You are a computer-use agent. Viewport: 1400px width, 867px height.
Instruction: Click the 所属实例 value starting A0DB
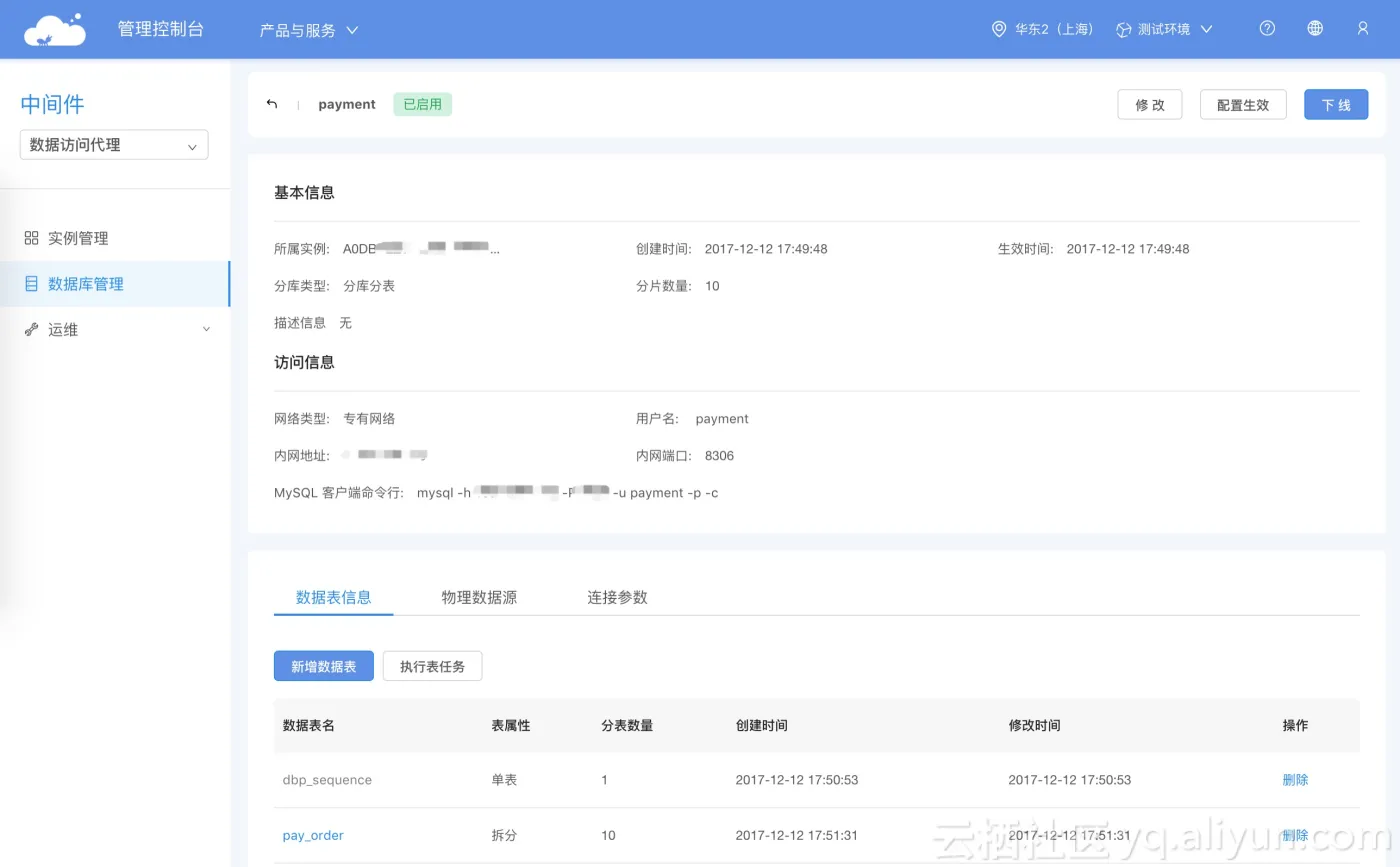[421, 249]
